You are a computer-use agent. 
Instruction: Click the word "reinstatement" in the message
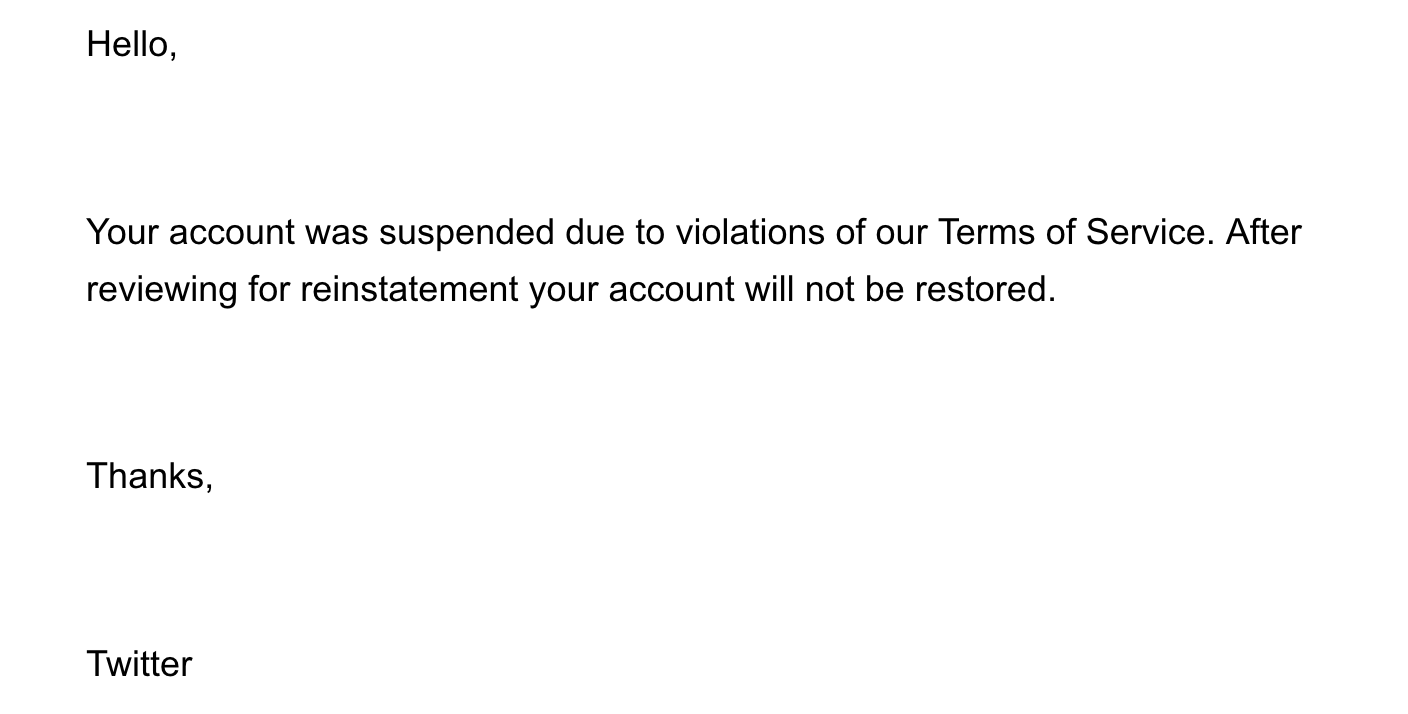point(409,289)
